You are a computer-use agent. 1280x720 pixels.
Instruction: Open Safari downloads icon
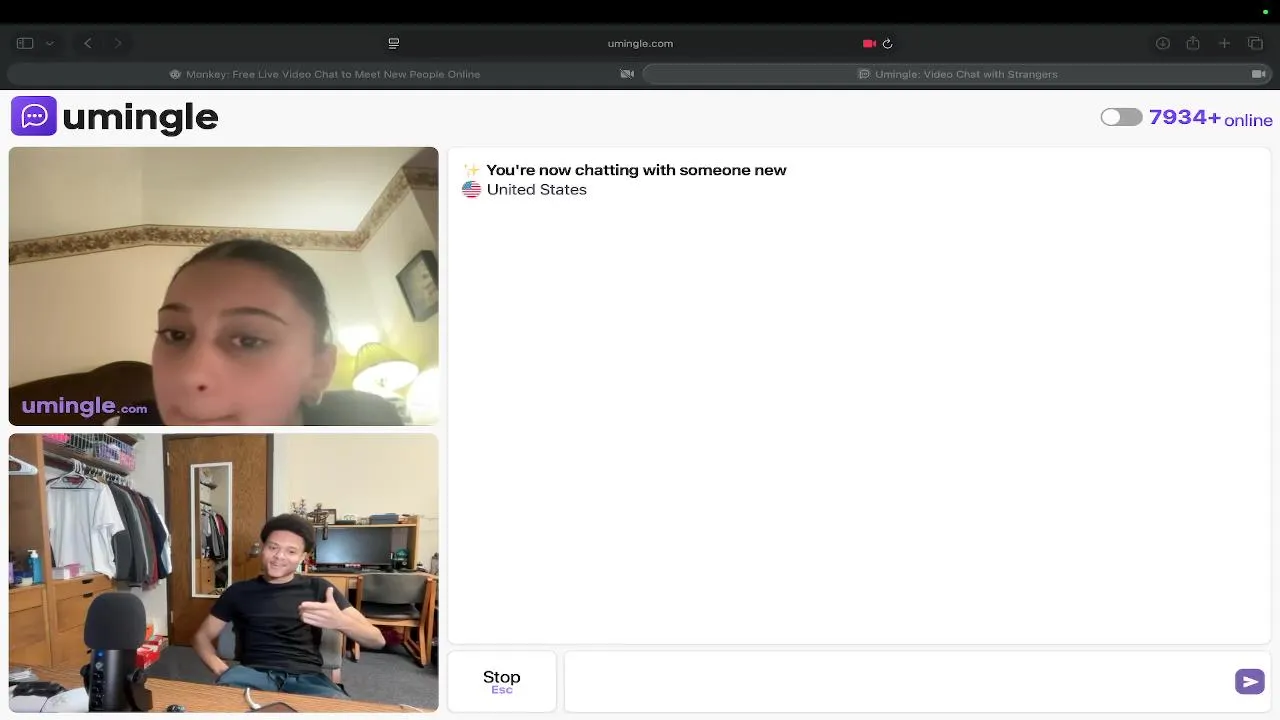click(x=1163, y=43)
